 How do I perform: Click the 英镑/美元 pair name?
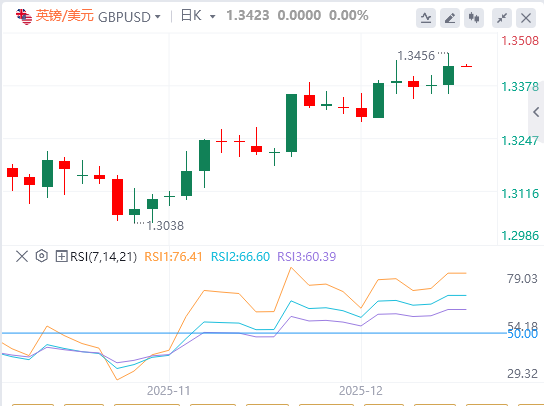[x=65, y=16]
